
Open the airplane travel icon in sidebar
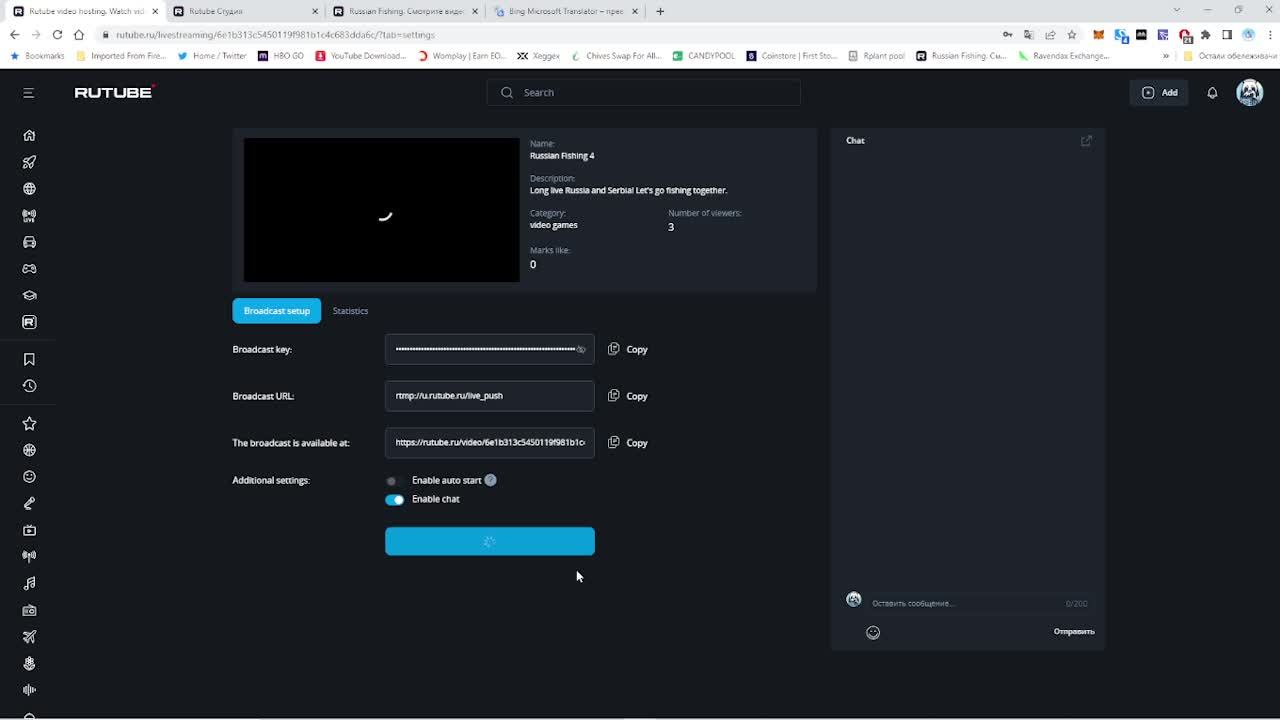(x=29, y=637)
